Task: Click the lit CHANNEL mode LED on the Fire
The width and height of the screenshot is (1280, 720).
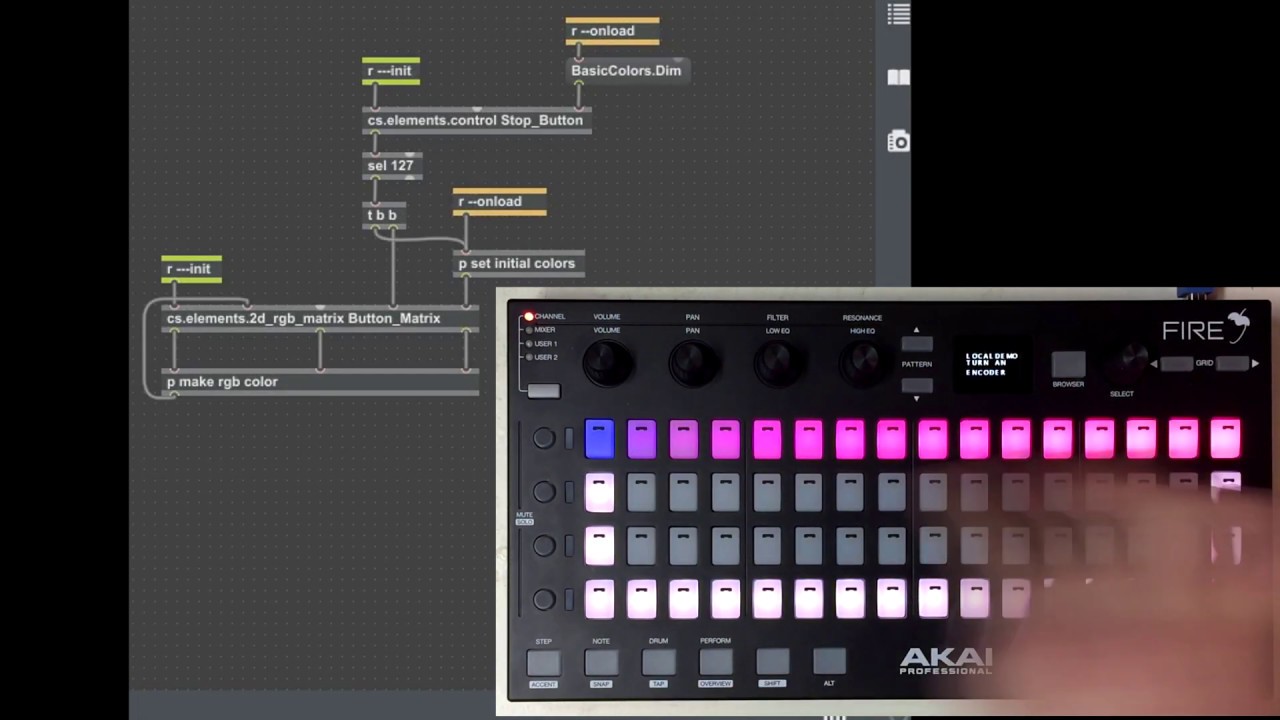Action: [529, 317]
